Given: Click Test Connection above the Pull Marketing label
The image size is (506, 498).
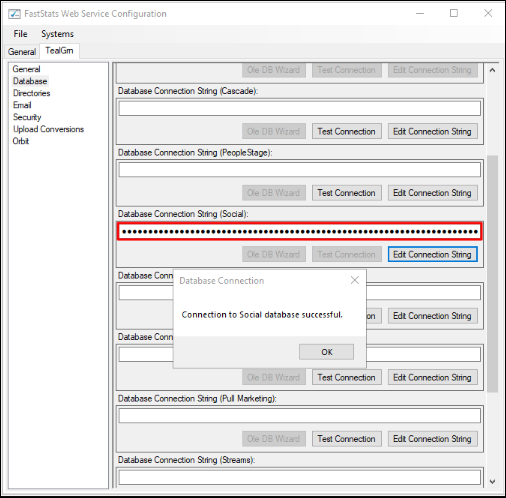Looking at the screenshot, I should [x=347, y=377].
